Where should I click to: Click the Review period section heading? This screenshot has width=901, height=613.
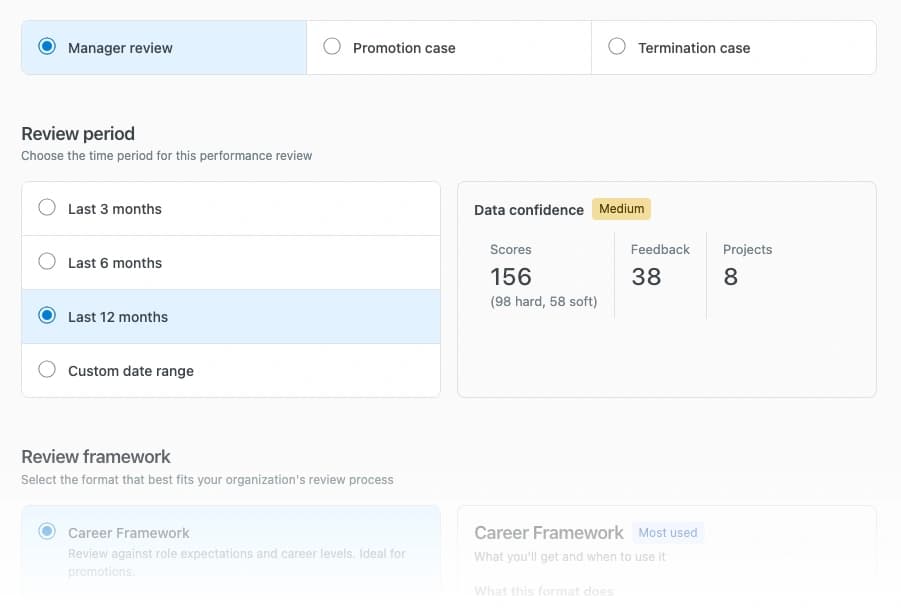[x=78, y=133]
